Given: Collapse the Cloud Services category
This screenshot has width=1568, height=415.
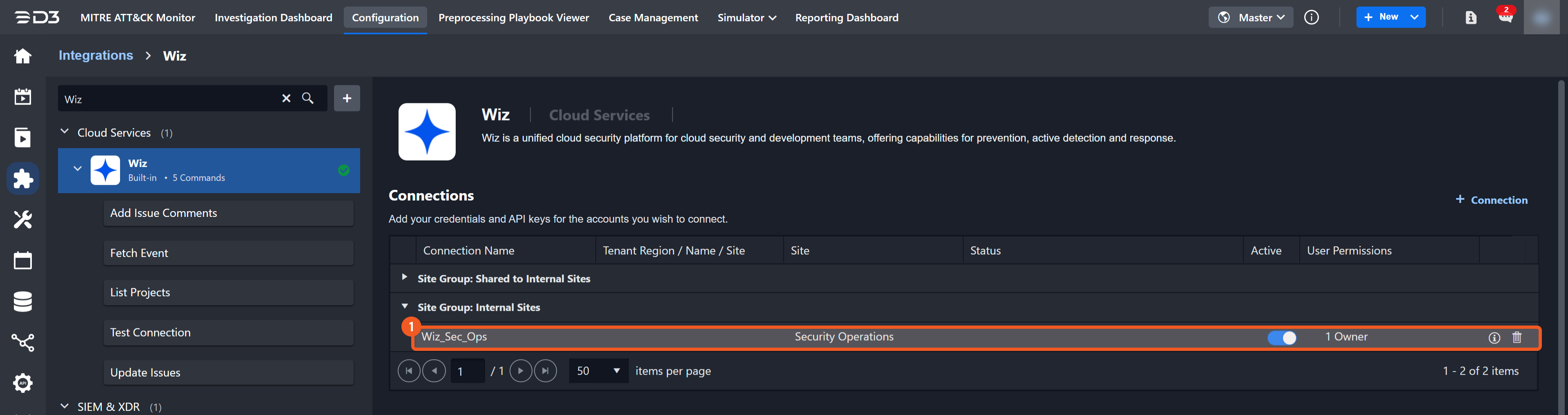Looking at the screenshot, I should coord(65,132).
